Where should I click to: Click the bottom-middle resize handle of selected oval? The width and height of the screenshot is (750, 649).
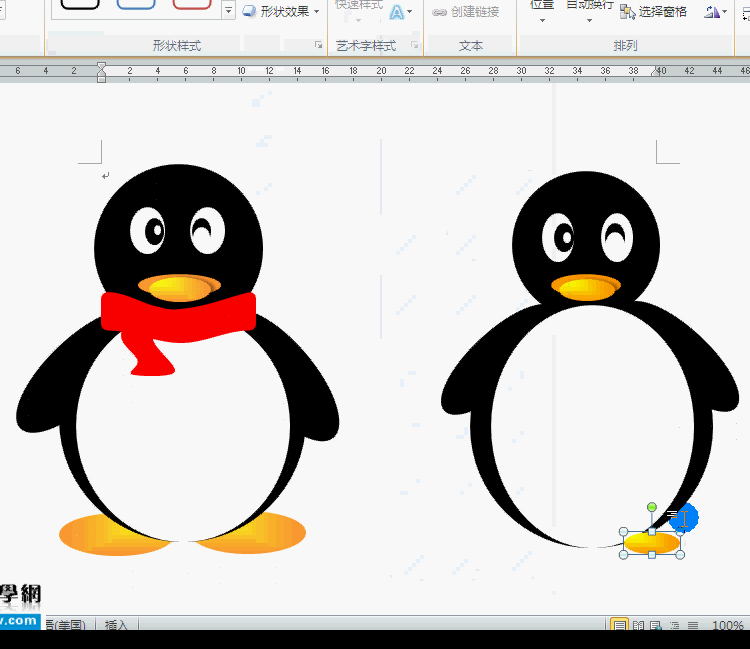(652, 555)
